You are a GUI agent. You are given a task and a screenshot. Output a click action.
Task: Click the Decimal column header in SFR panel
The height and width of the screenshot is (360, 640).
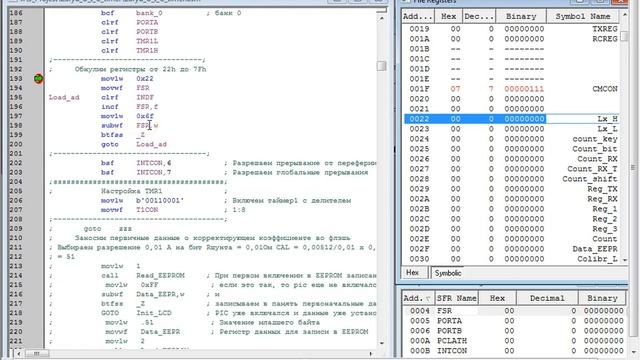tap(547, 298)
